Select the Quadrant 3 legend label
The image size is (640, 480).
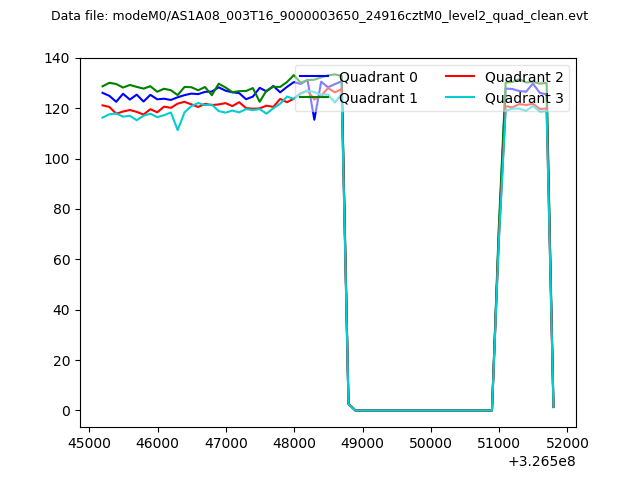click(524, 98)
